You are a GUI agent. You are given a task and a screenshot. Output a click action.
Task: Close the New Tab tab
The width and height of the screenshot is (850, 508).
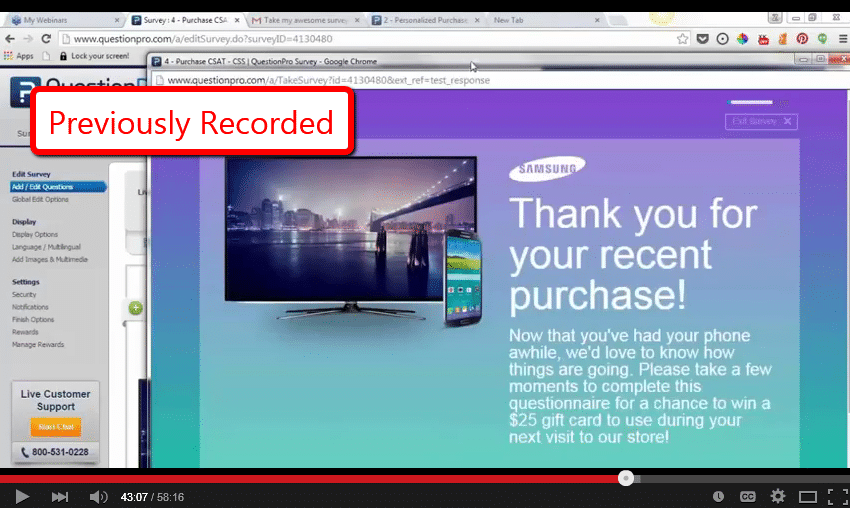pyautogui.click(x=597, y=20)
